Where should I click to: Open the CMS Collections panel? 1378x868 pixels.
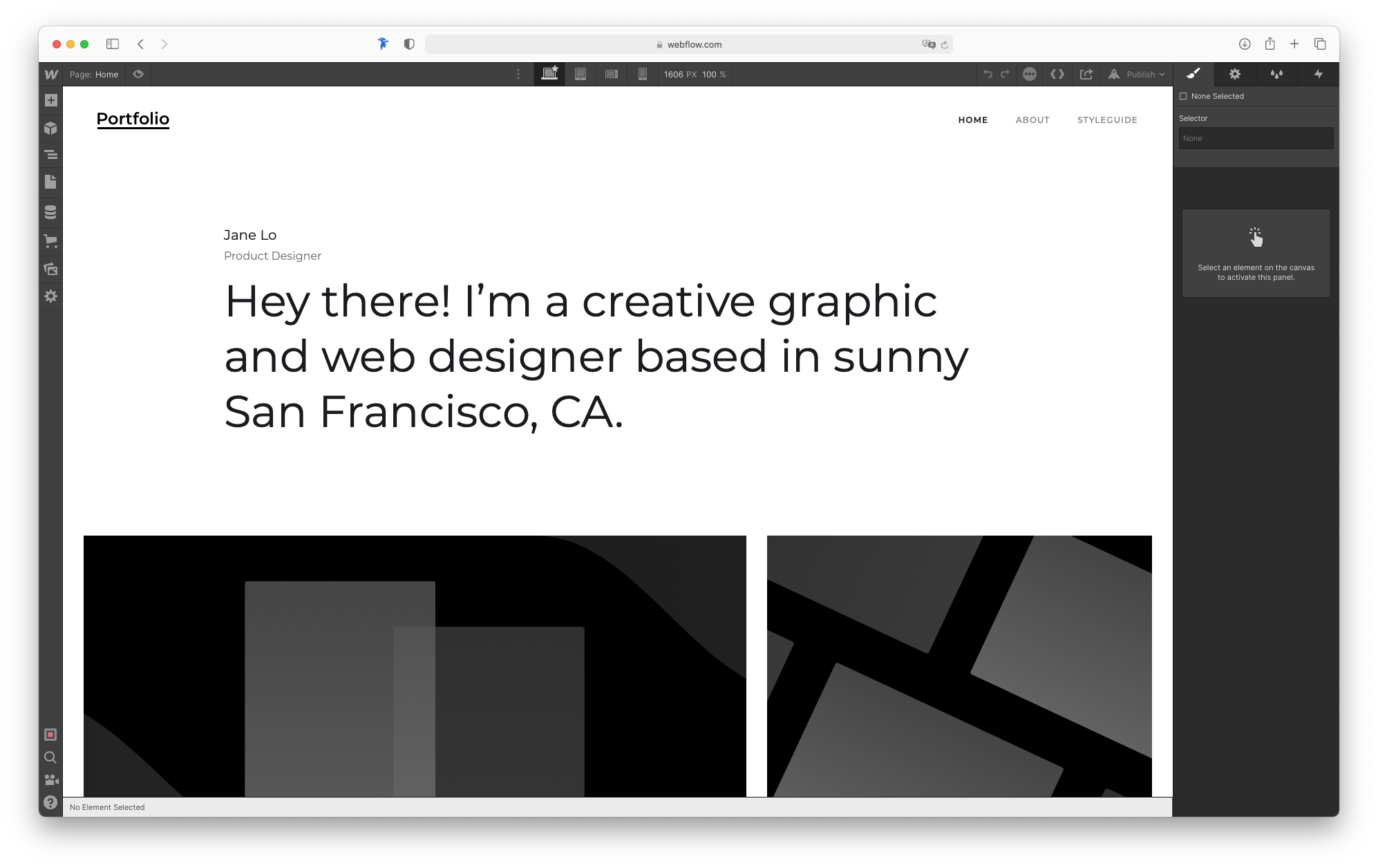pos(50,213)
